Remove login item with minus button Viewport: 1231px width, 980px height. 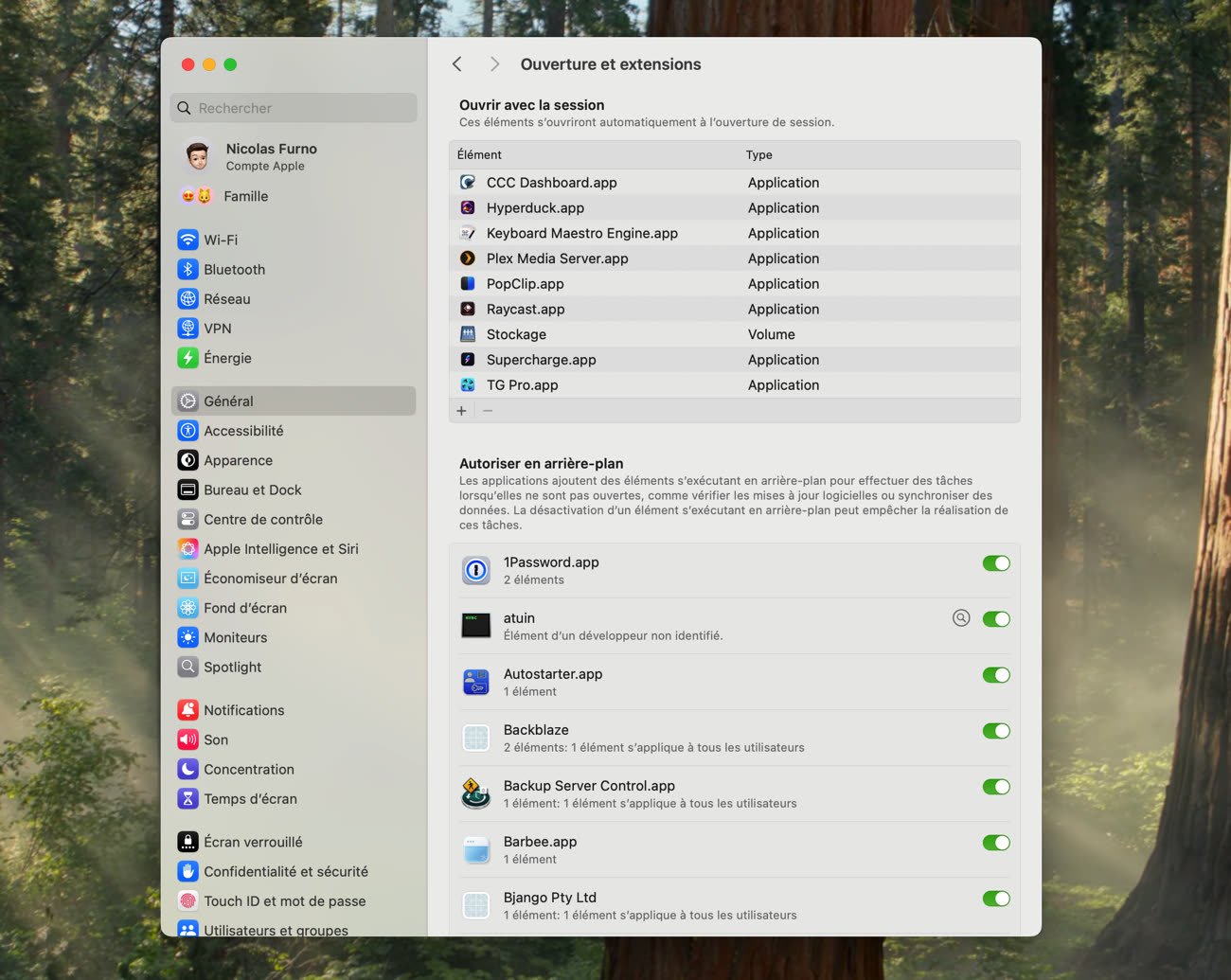[x=488, y=410]
